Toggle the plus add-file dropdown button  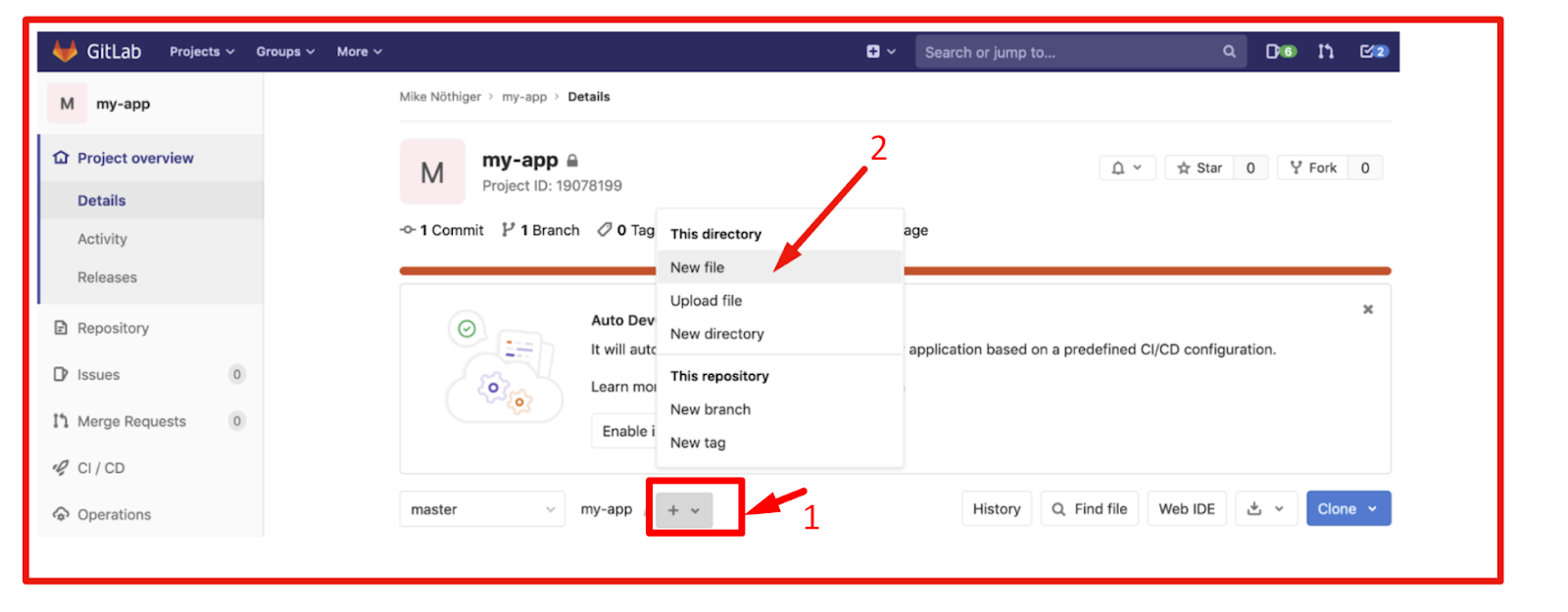(683, 510)
